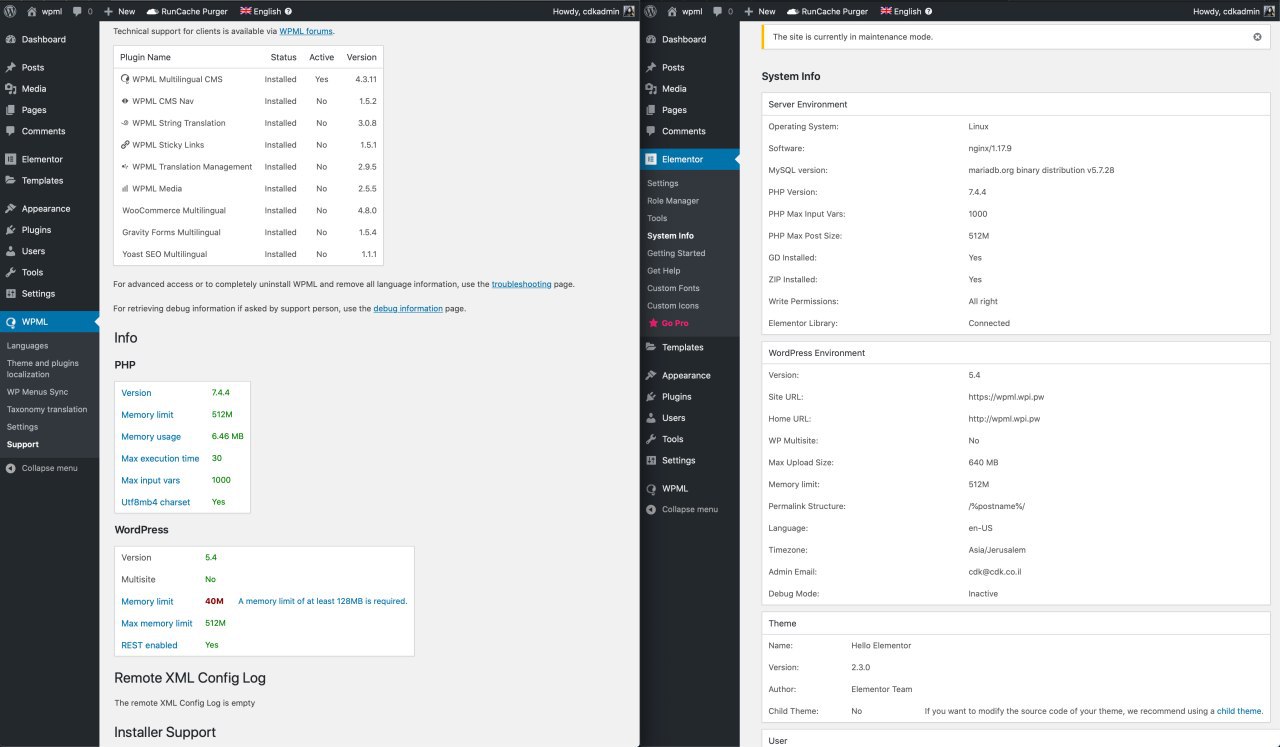This screenshot has width=1280, height=747.
Task: Click the Asia/Jerusalem timezone value
Action: pos(997,550)
